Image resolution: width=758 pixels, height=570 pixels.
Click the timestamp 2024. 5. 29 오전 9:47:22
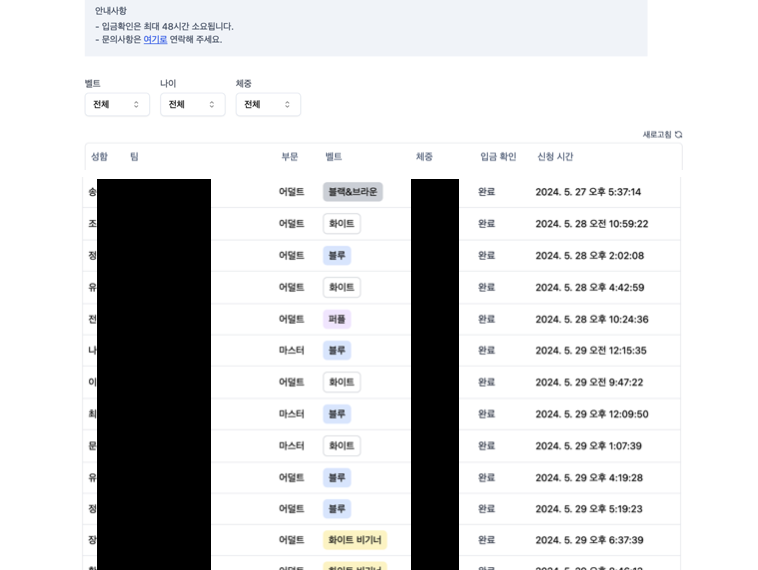(589, 382)
